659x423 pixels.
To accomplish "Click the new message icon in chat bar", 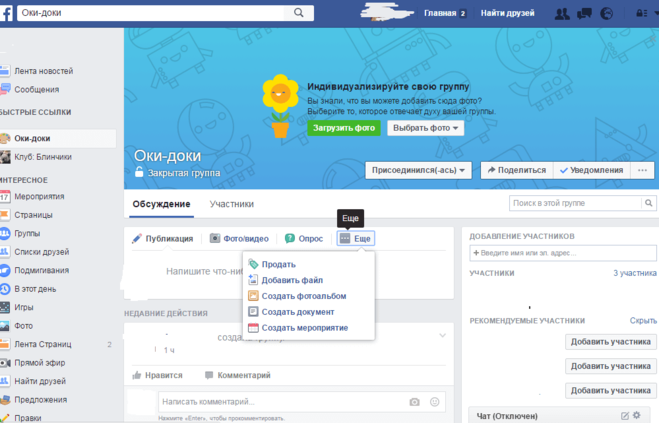I will point(625,416).
